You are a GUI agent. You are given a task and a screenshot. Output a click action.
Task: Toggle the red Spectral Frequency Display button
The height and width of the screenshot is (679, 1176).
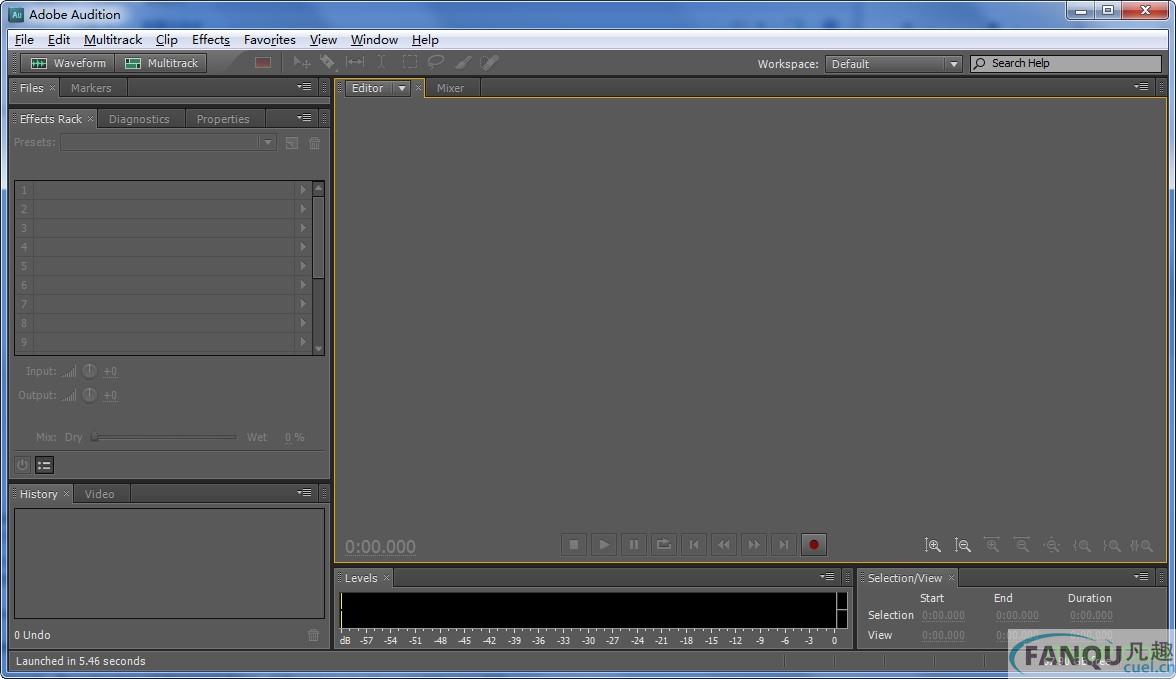click(262, 63)
